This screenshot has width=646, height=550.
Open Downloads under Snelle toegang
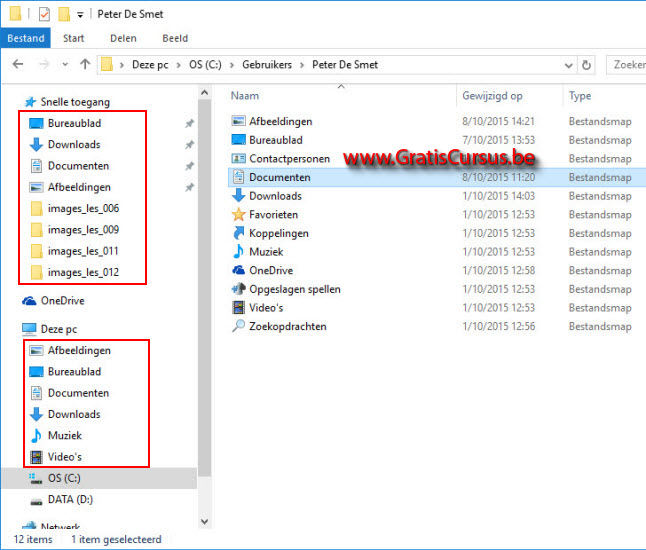coord(74,145)
